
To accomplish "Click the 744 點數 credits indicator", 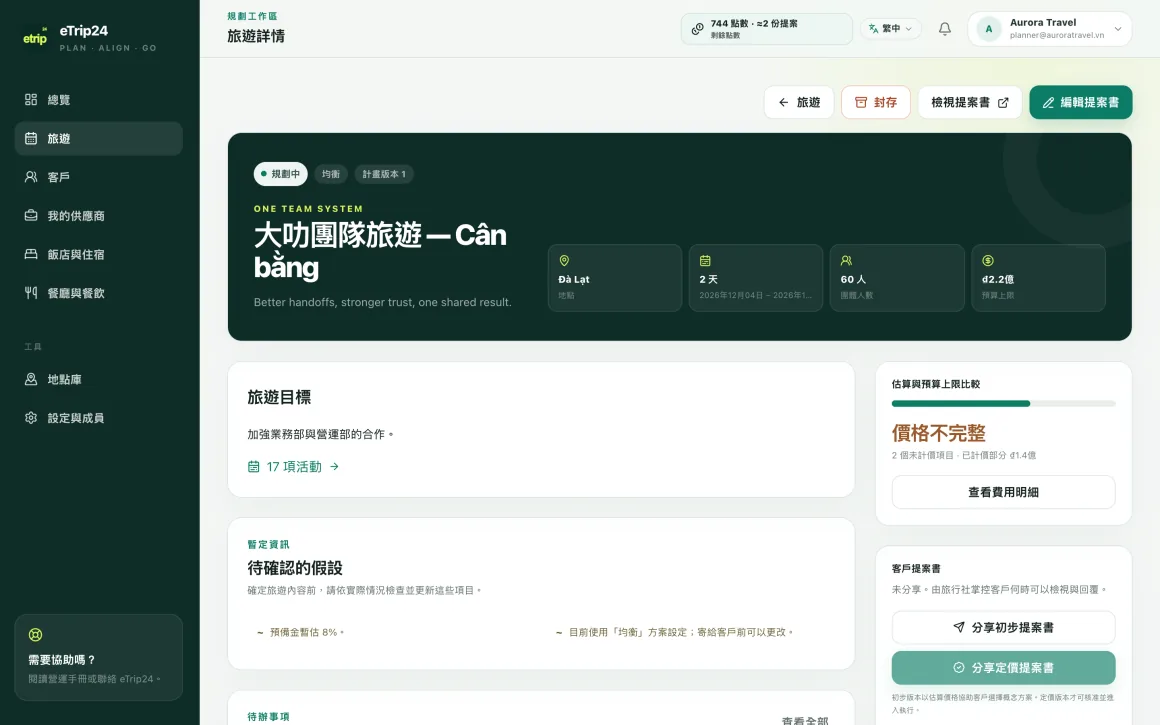I will pos(766,29).
